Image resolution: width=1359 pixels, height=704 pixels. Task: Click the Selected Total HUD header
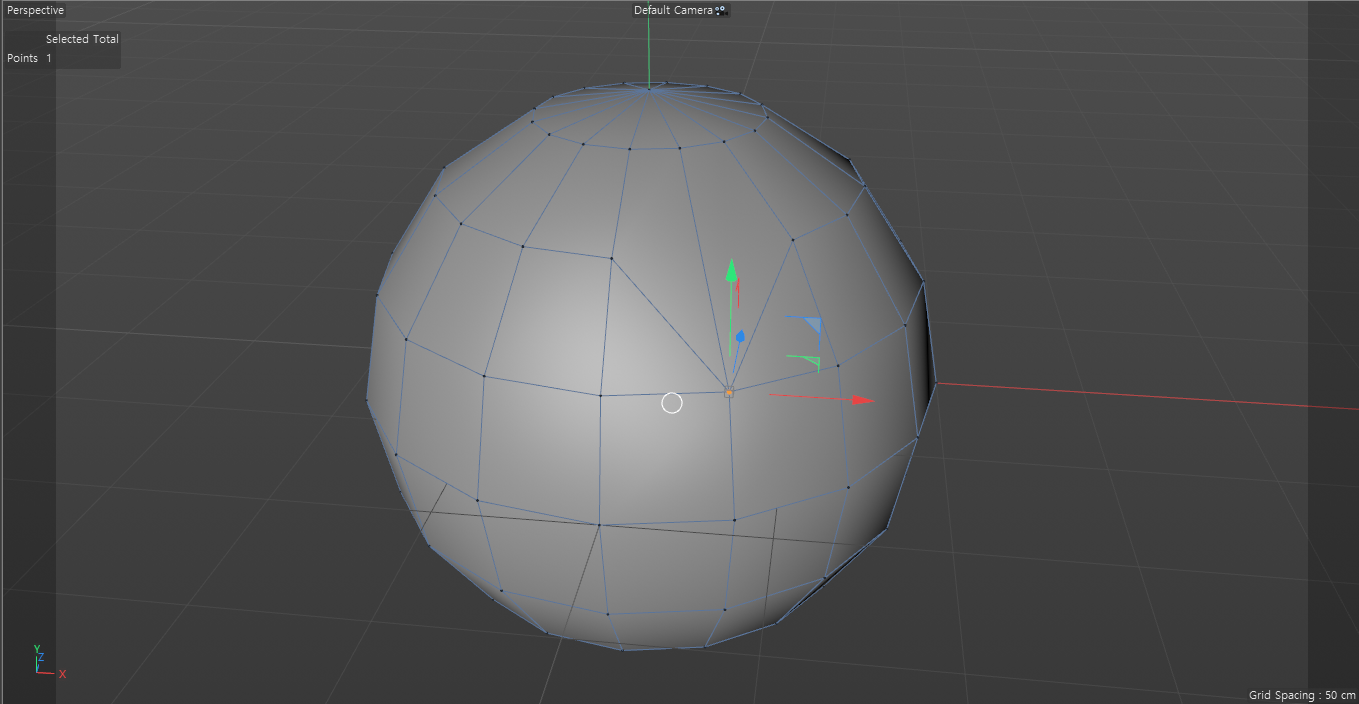pos(82,39)
